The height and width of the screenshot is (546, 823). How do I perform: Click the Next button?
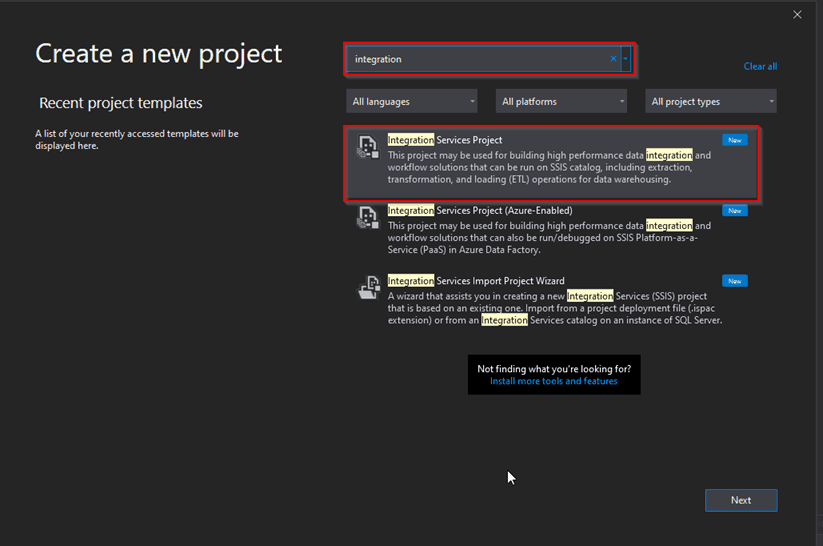[x=741, y=500]
